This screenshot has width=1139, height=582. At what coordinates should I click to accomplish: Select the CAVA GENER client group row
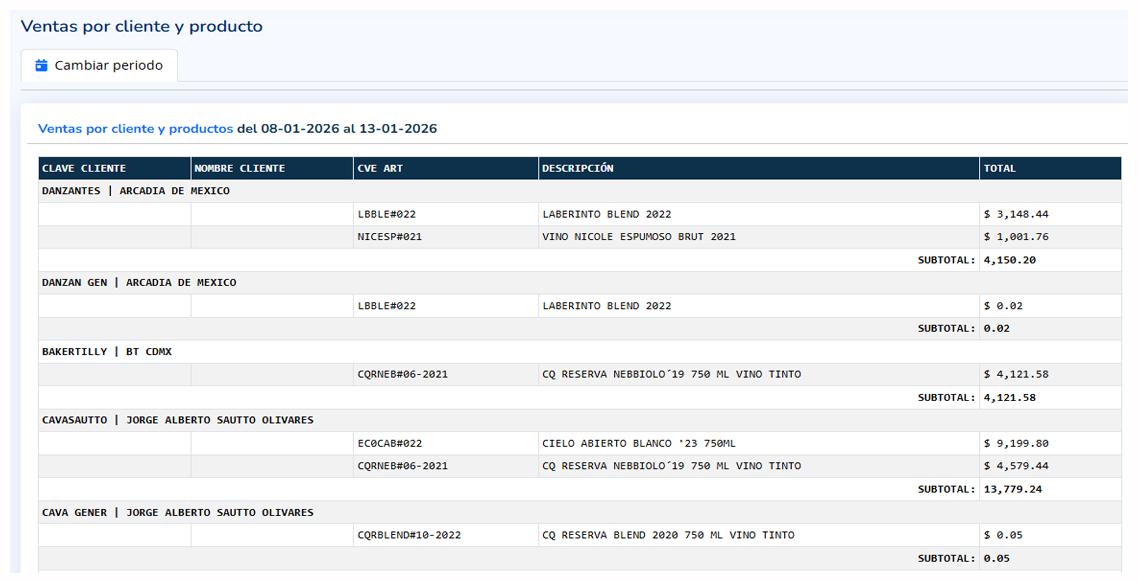click(x=178, y=512)
